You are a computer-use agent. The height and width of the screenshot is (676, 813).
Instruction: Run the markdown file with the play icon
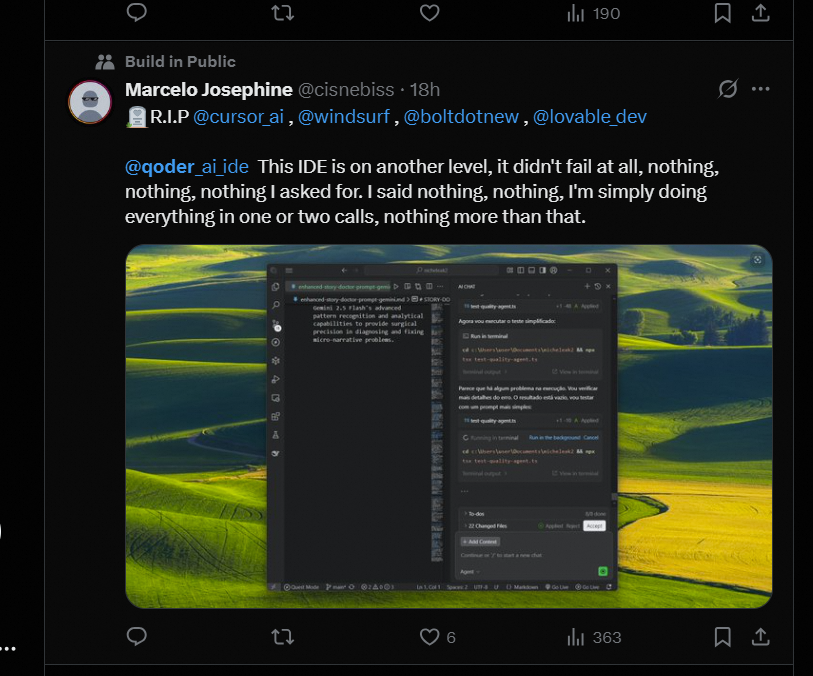pyautogui.click(x=396, y=284)
